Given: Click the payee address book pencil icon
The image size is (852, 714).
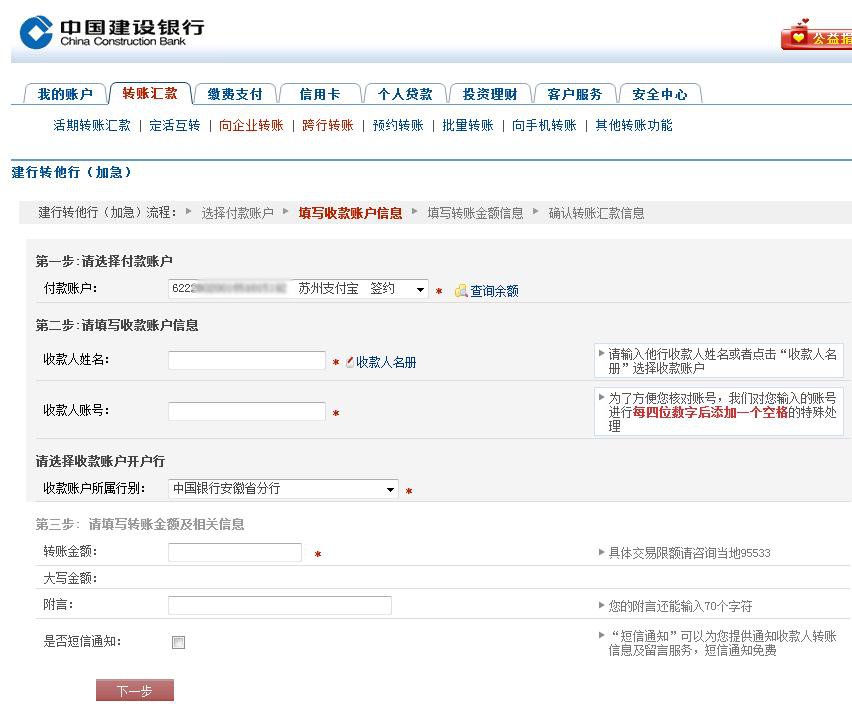Looking at the screenshot, I should pyautogui.click(x=350, y=362).
